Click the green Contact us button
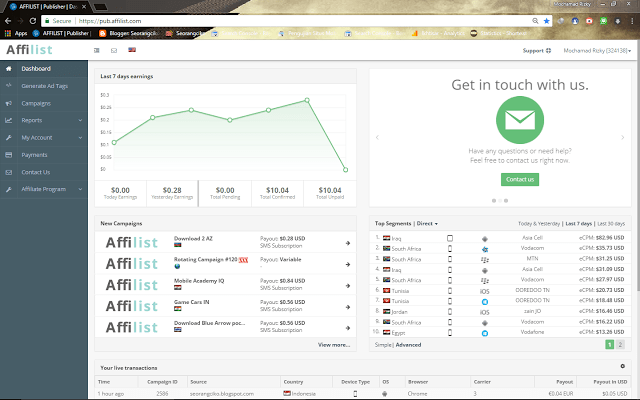This screenshot has height=400, width=640. click(519, 179)
